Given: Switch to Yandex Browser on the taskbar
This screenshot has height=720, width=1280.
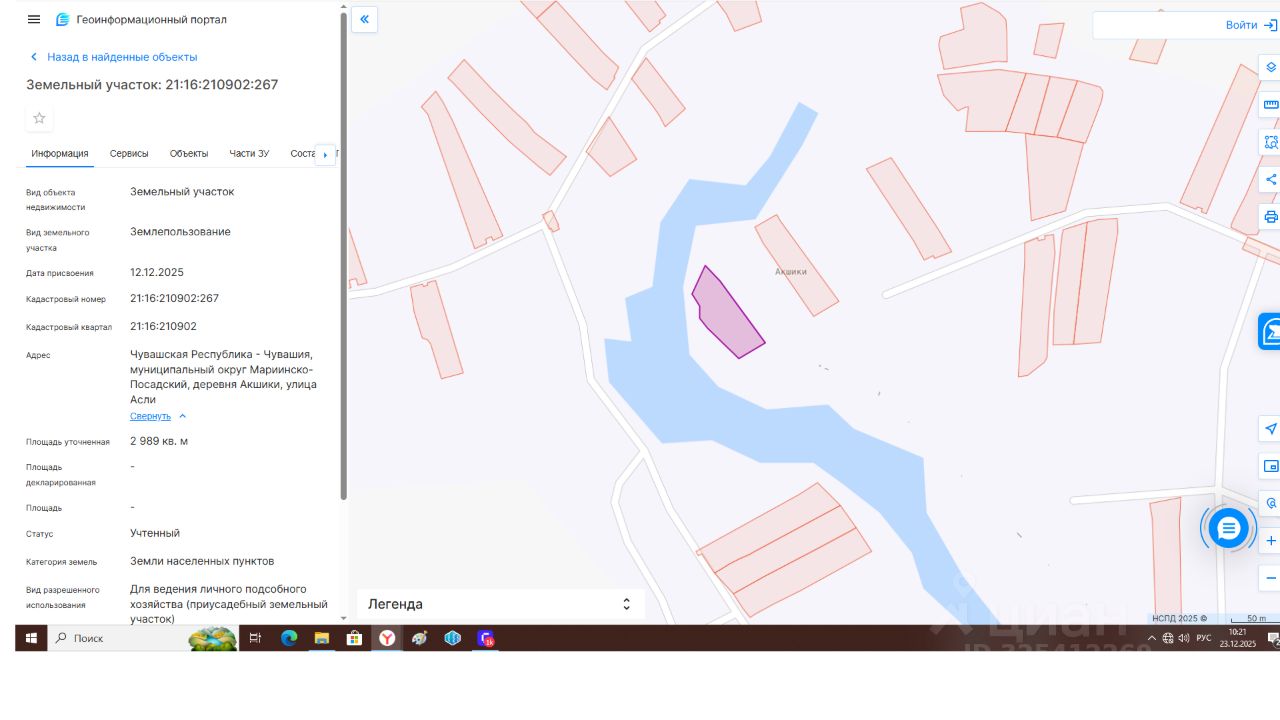Looking at the screenshot, I should point(387,638).
